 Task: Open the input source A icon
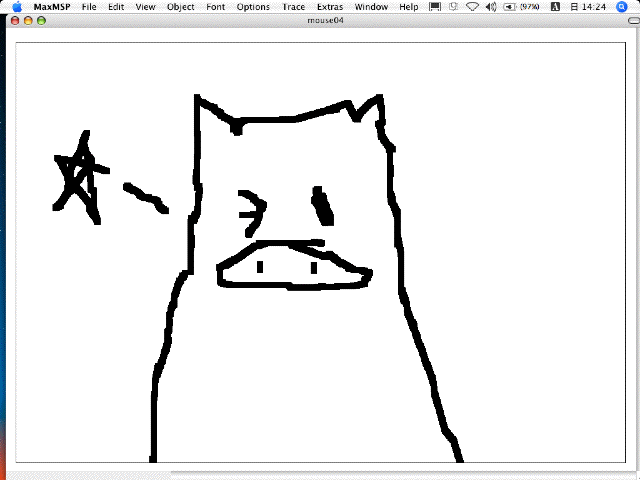coord(555,7)
